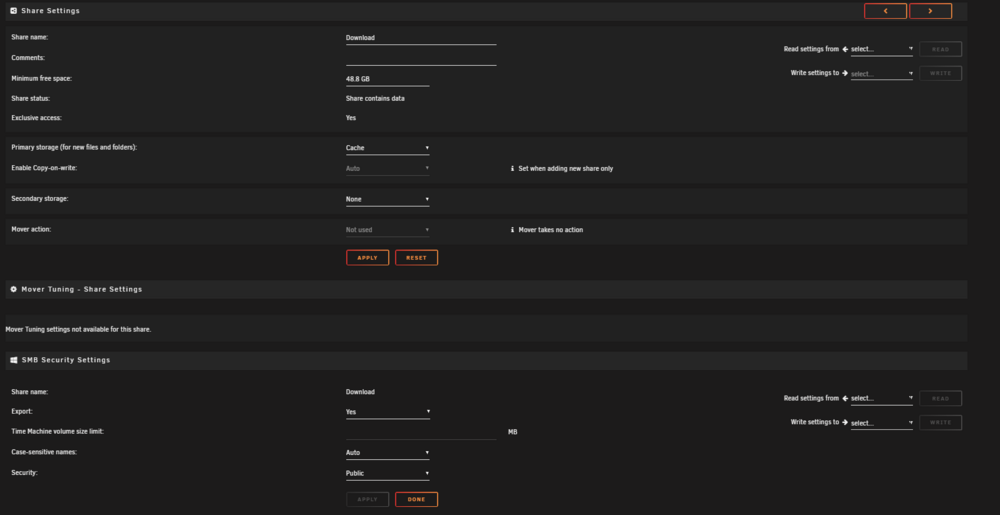Click 'Yes' value next to Exclusive access
The width and height of the screenshot is (1000, 515).
pos(351,118)
